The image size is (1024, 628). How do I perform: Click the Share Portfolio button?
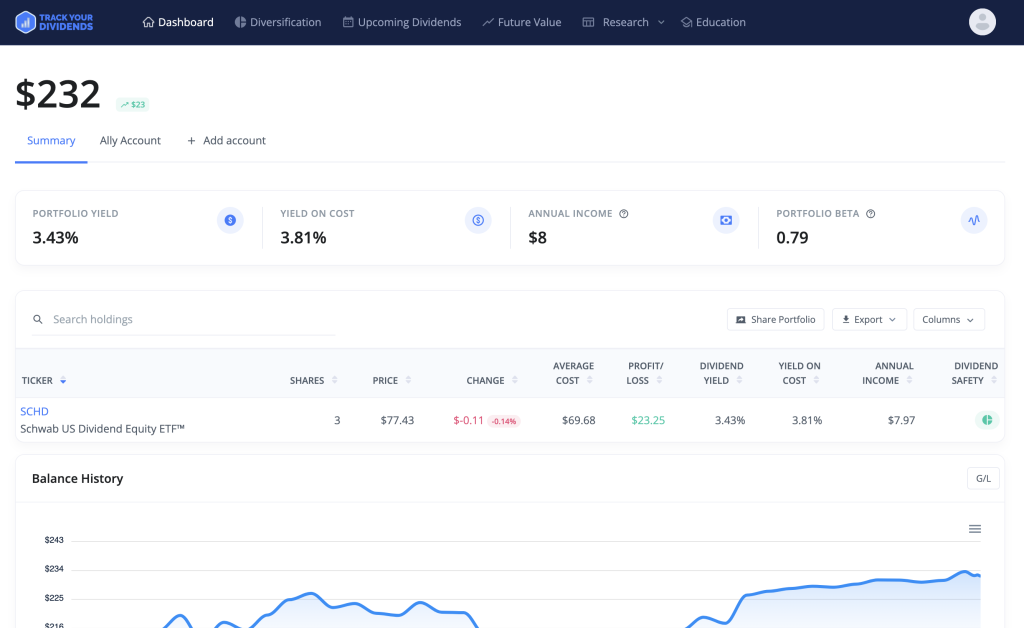point(775,319)
